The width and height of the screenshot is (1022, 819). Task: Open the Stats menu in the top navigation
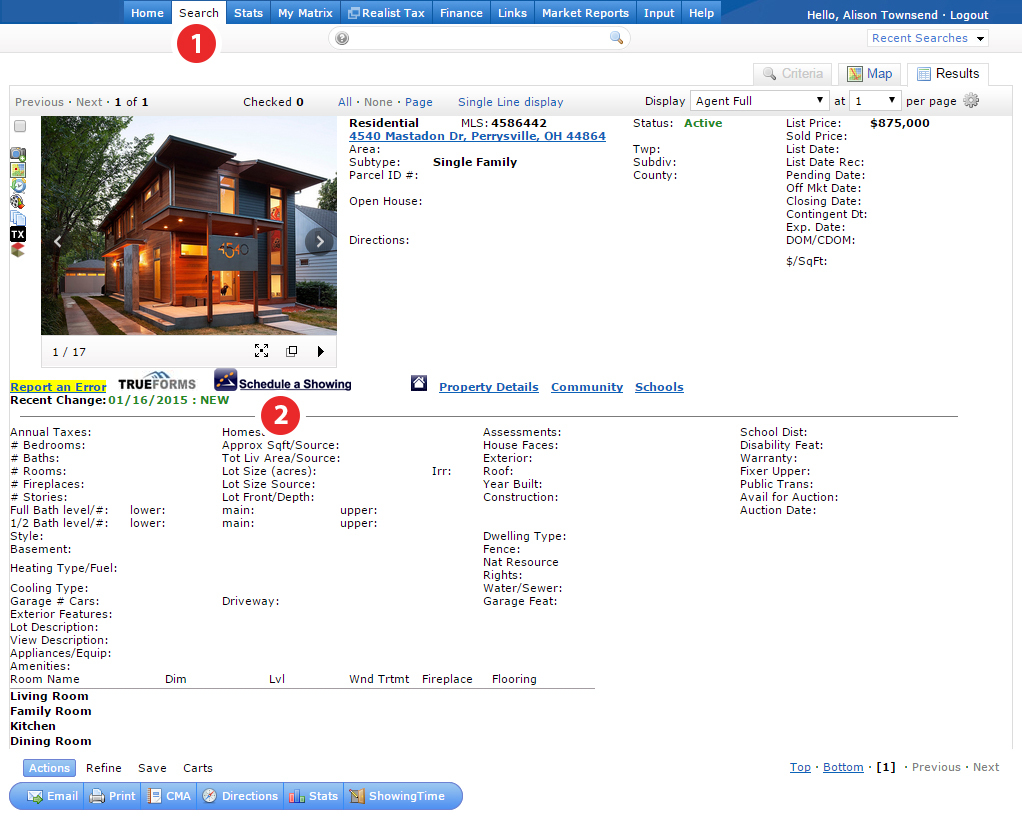[248, 13]
